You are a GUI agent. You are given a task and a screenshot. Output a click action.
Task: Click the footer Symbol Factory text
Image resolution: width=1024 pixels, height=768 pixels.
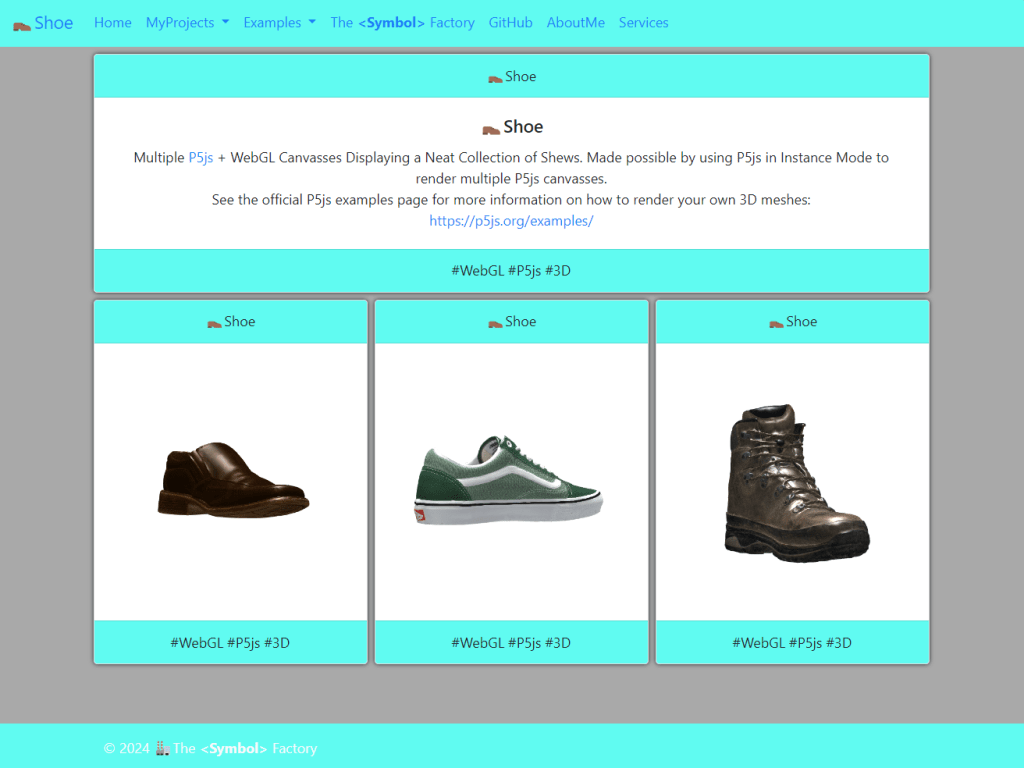tap(245, 748)
